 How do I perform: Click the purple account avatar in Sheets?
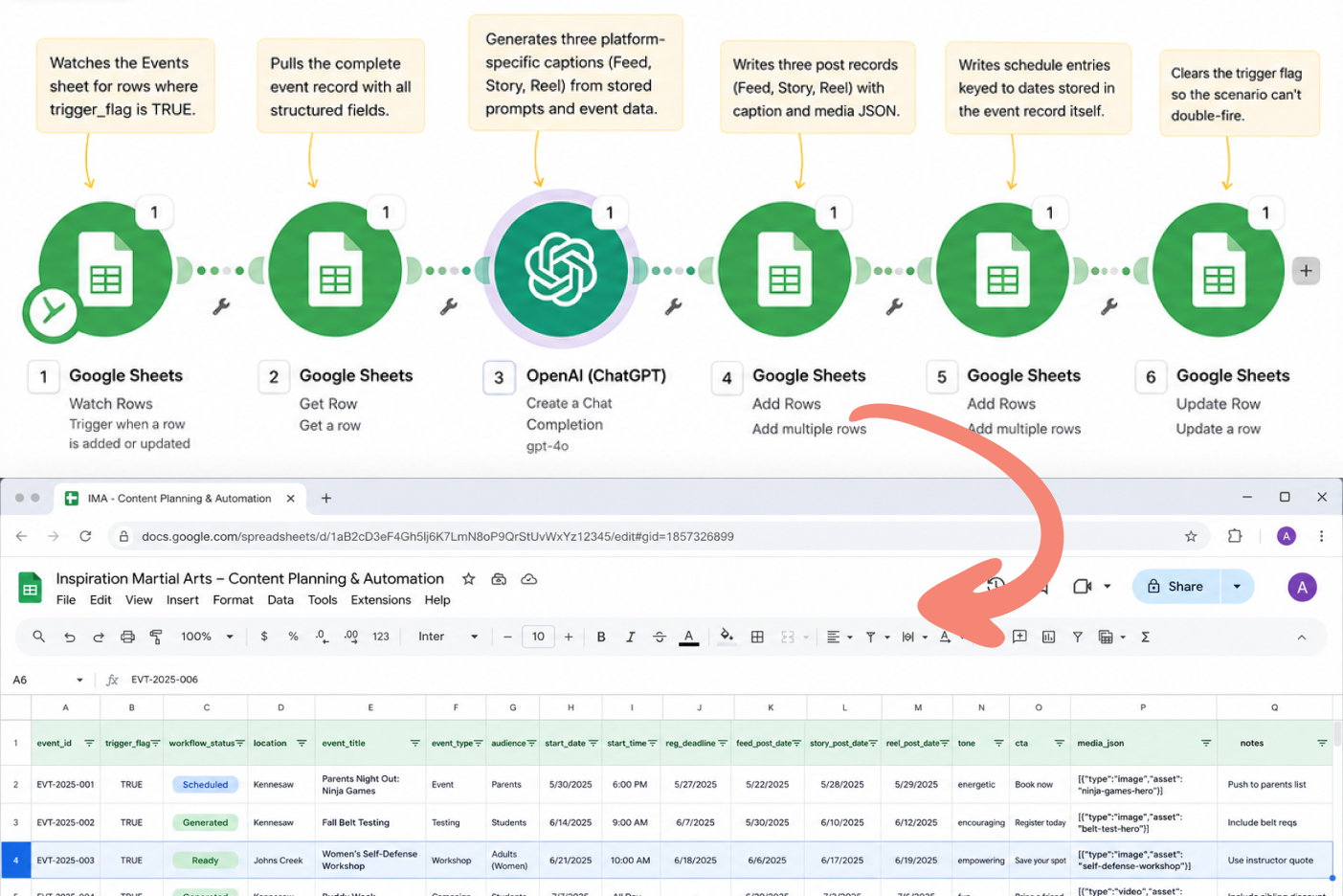coord(1302,587)
